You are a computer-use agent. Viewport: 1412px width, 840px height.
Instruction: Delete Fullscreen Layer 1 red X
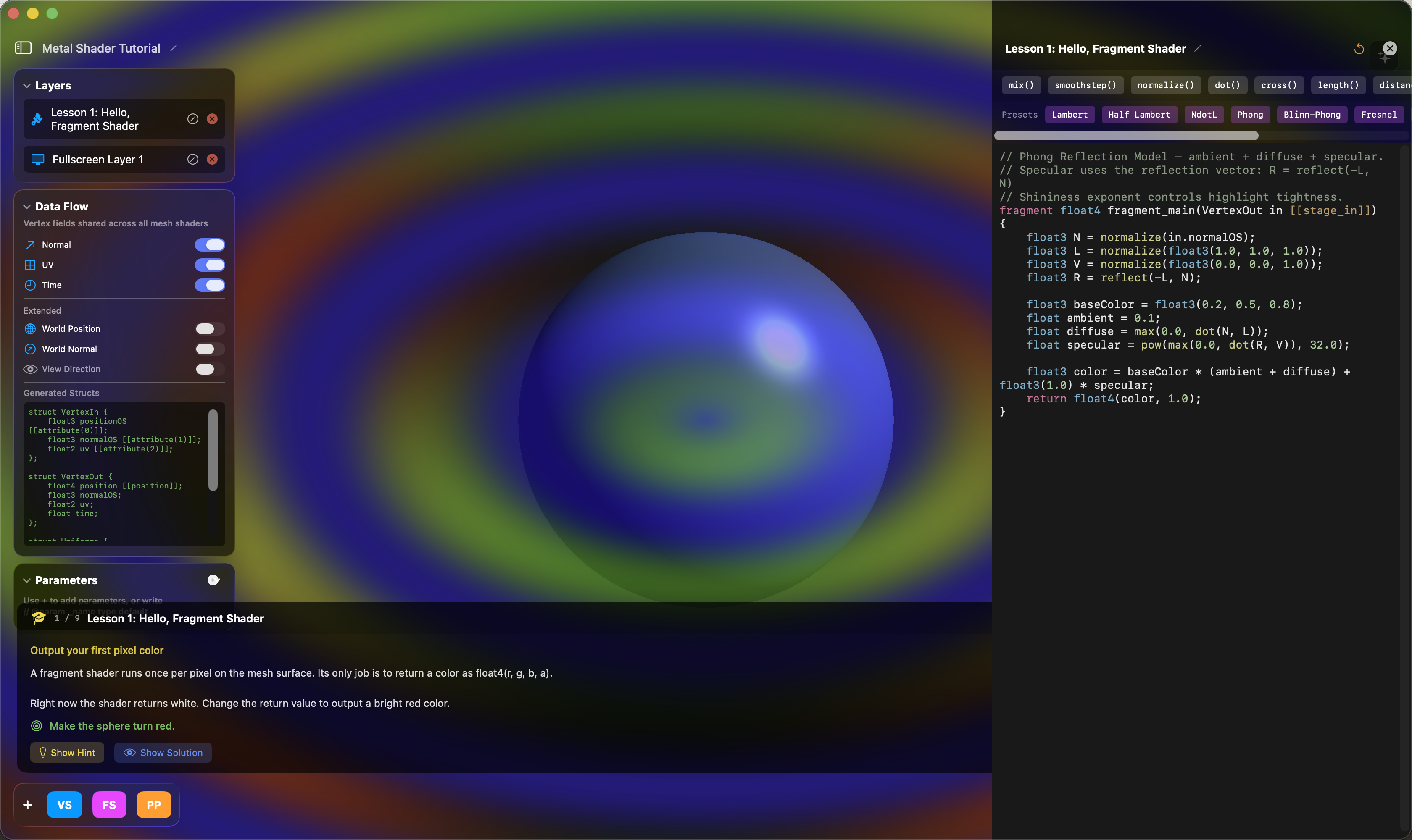tap(212, 160)
